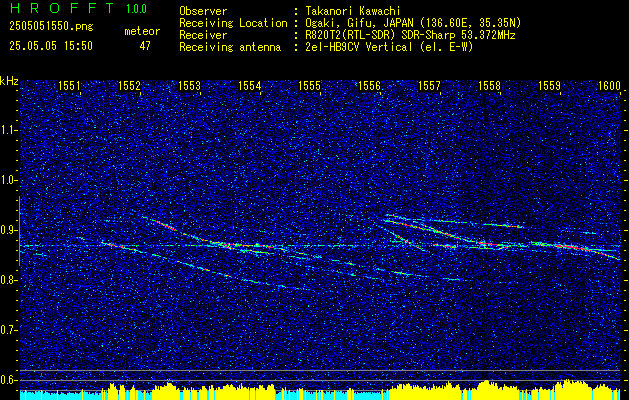
Task: Click the 1557 time marker
Action: point(430,85)
